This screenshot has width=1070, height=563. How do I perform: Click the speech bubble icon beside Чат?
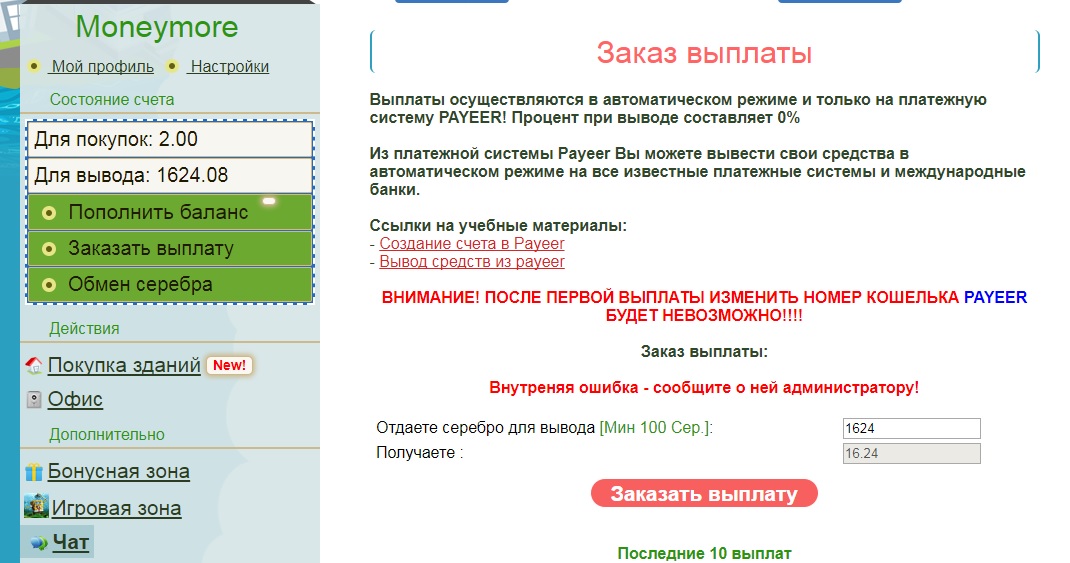click(x=39, y=543)
